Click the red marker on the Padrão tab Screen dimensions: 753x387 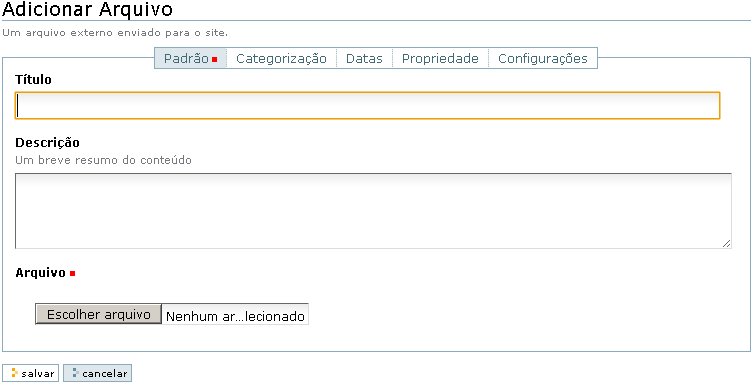[215, 59]
